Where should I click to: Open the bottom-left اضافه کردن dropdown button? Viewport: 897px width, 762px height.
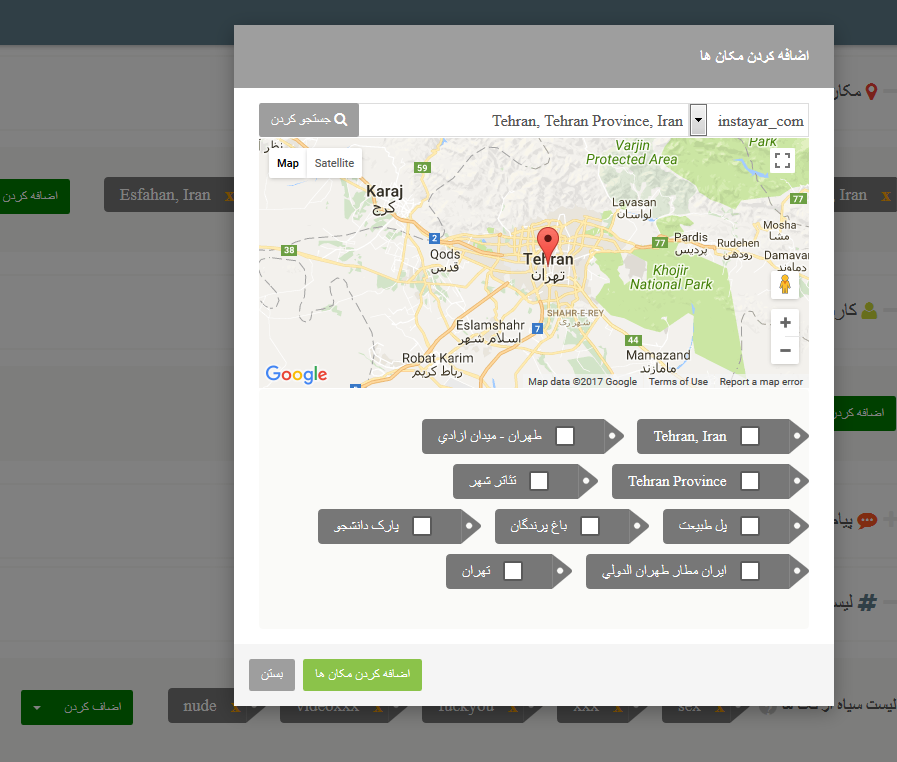click(77, 707)
